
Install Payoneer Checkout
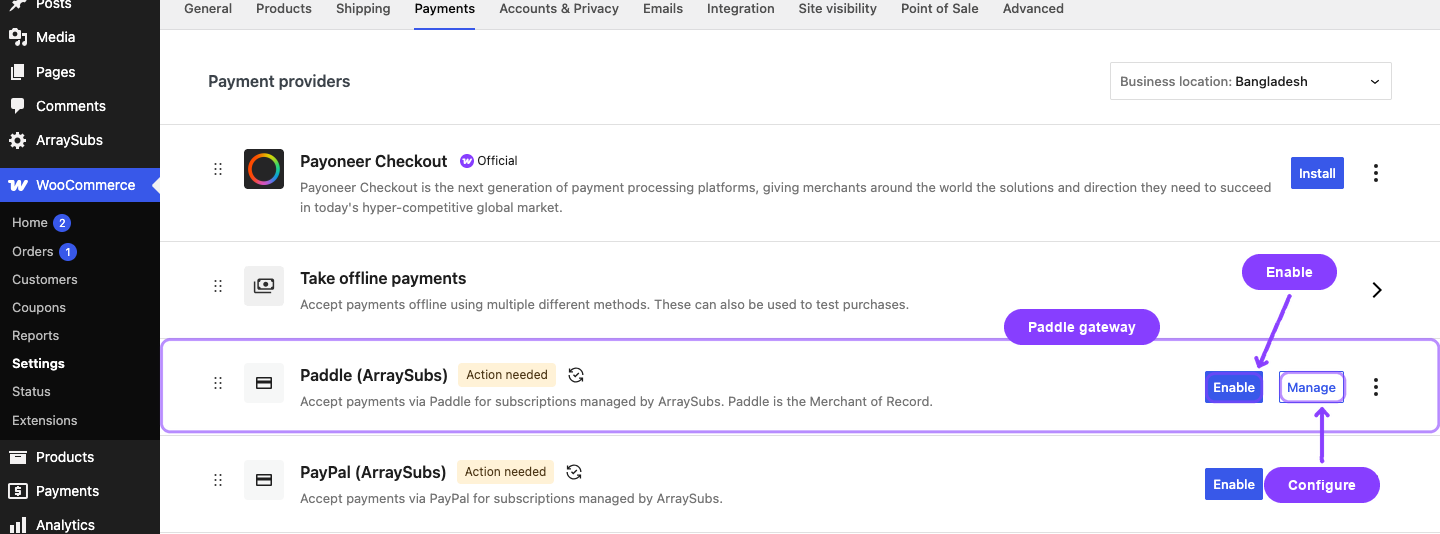[x=1317, y=173]
